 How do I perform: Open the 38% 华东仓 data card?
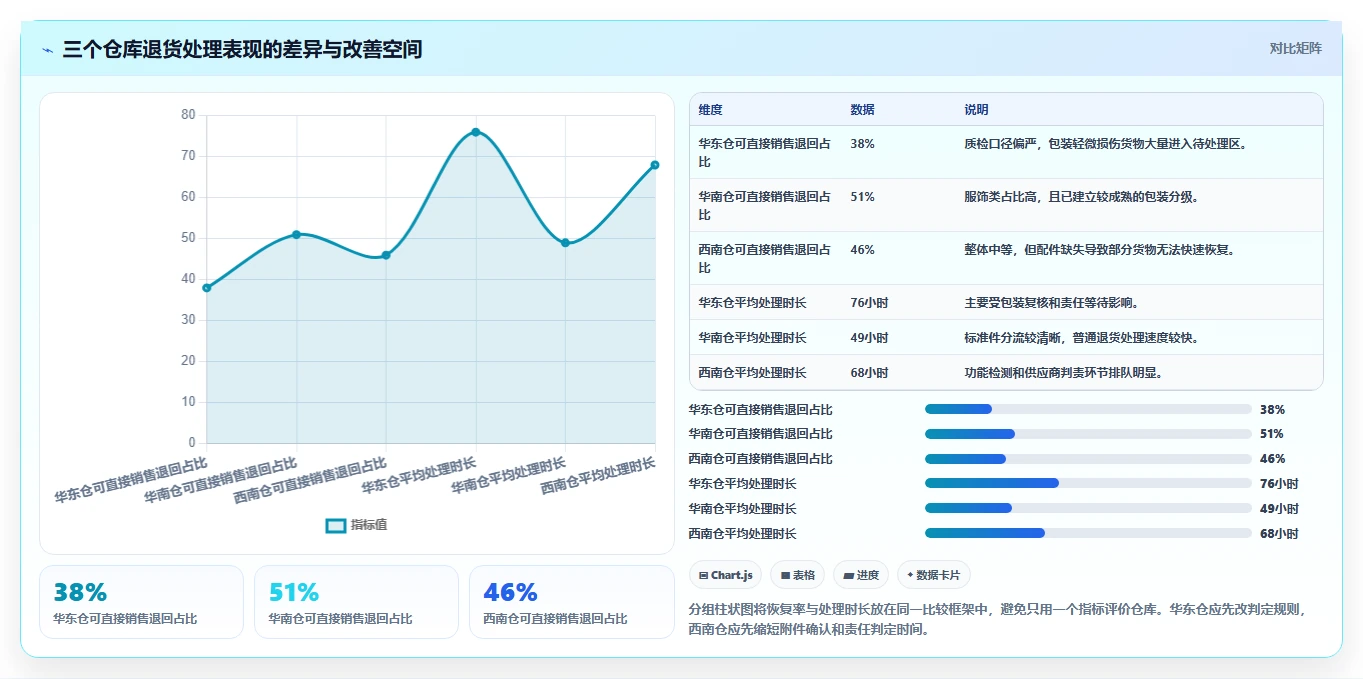click(141, 602)
